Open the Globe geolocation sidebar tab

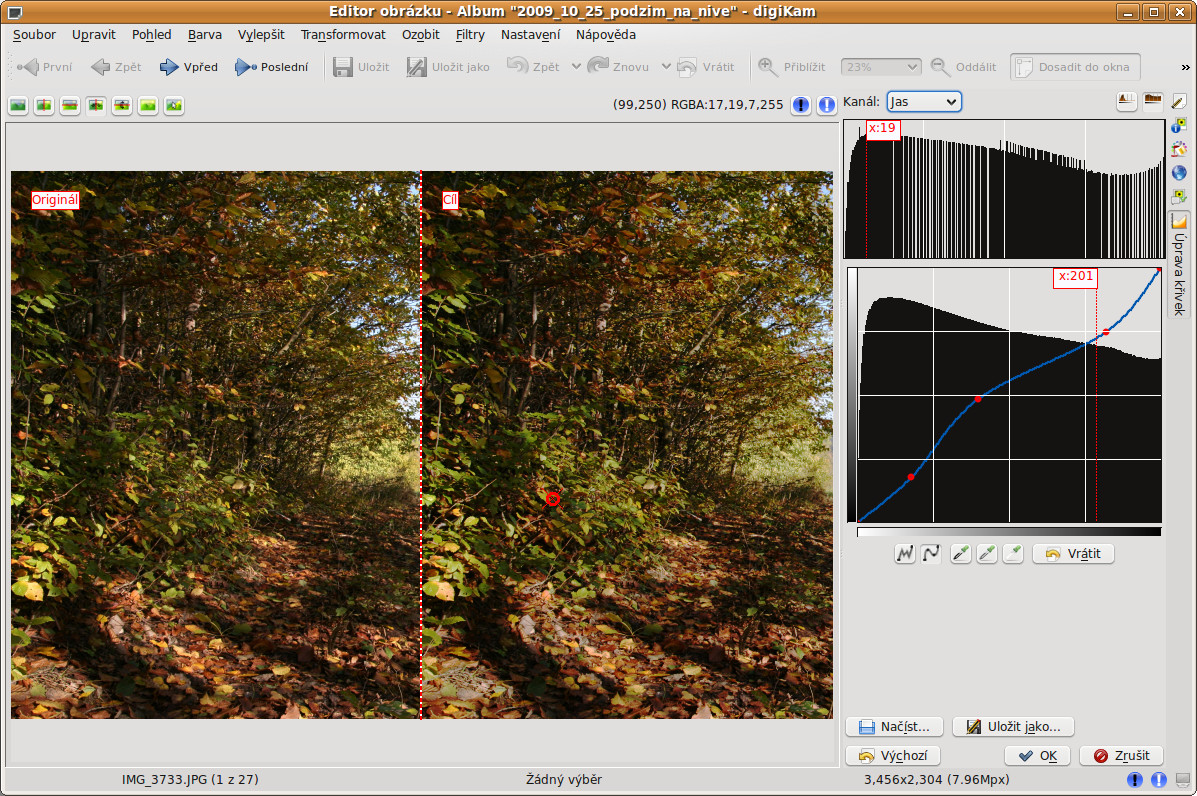[1179, 173]
